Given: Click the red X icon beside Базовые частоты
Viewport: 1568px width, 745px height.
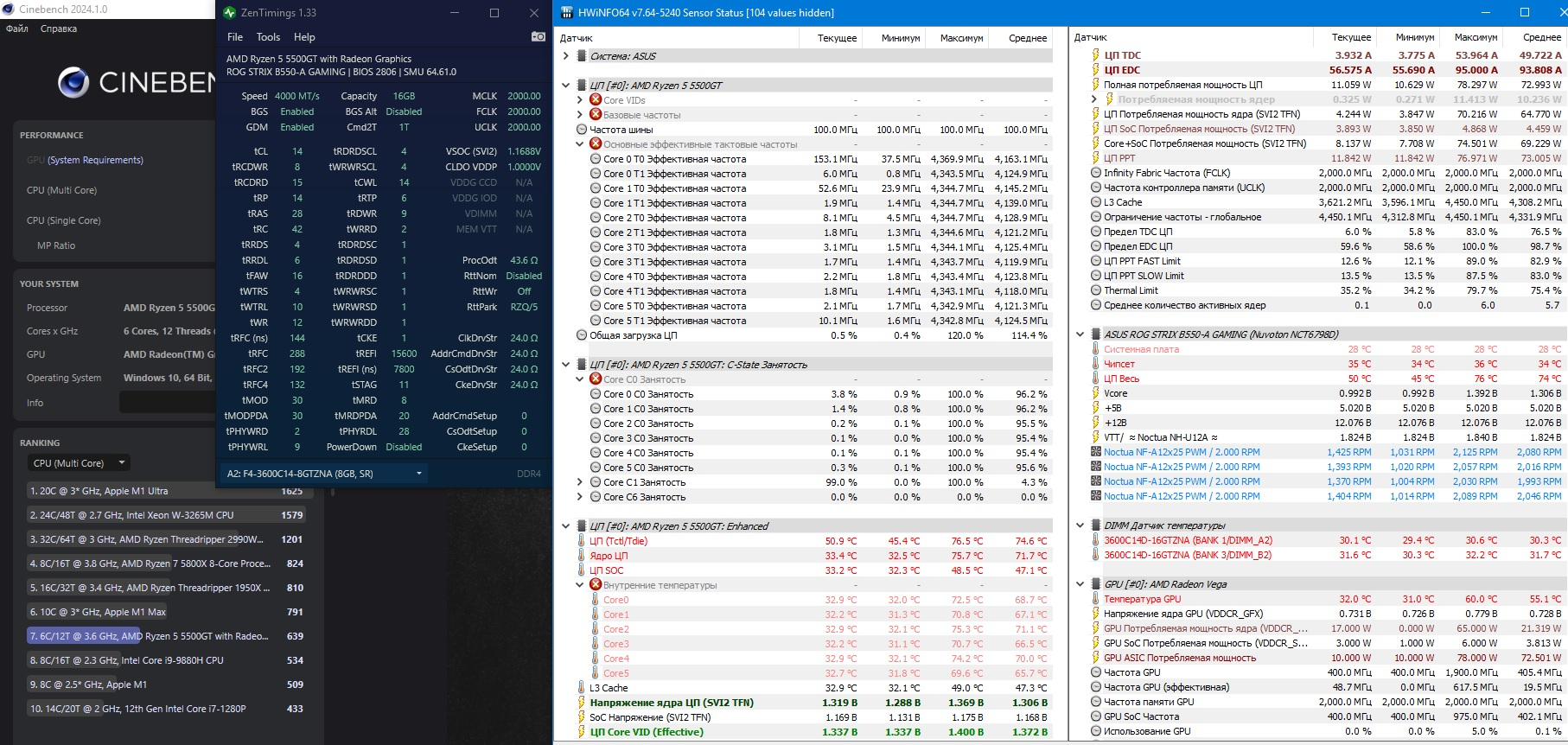Looking at the screenshot, I should 596,115.
